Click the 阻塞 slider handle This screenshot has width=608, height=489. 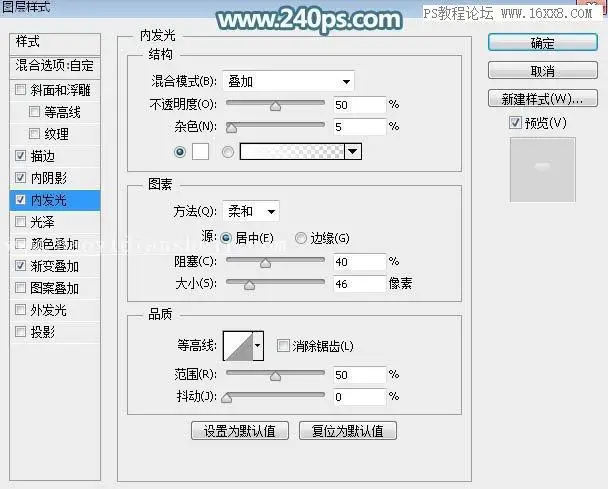coord(266,263)
